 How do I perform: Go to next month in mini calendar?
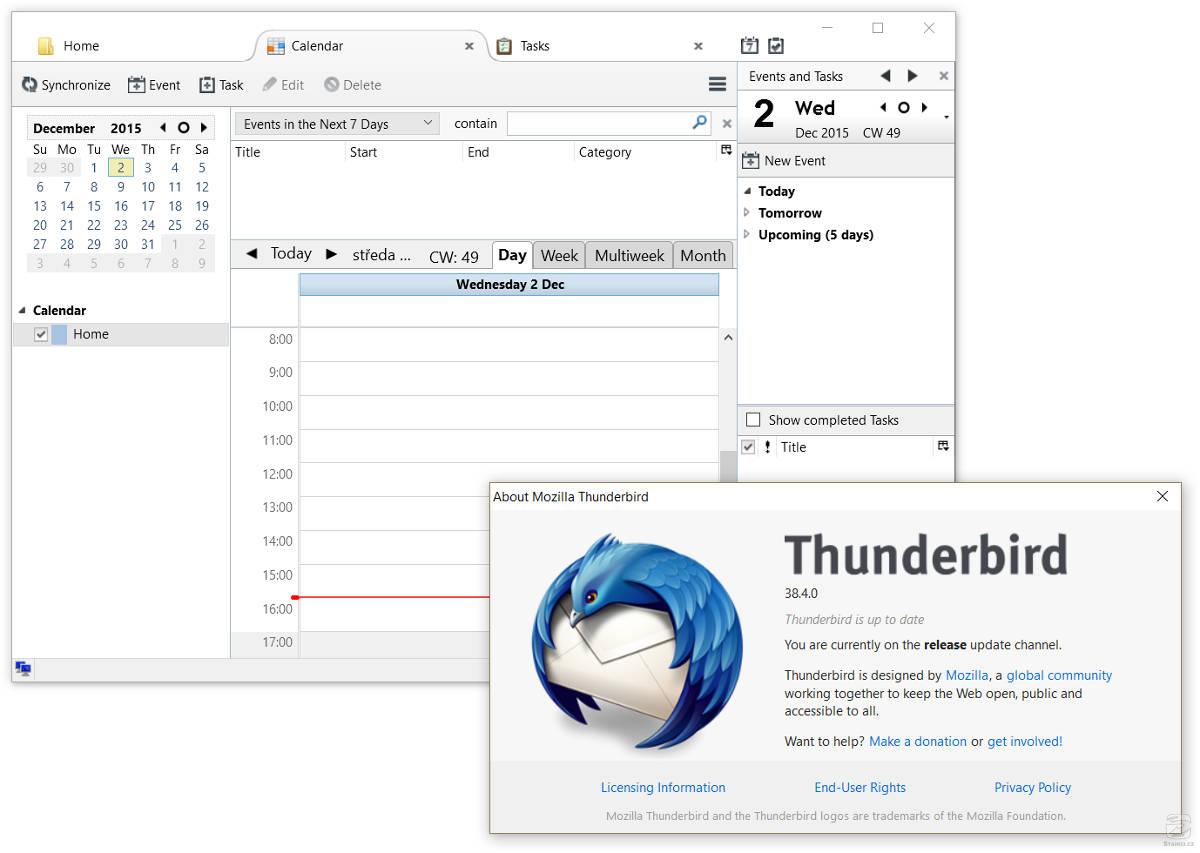204,128
